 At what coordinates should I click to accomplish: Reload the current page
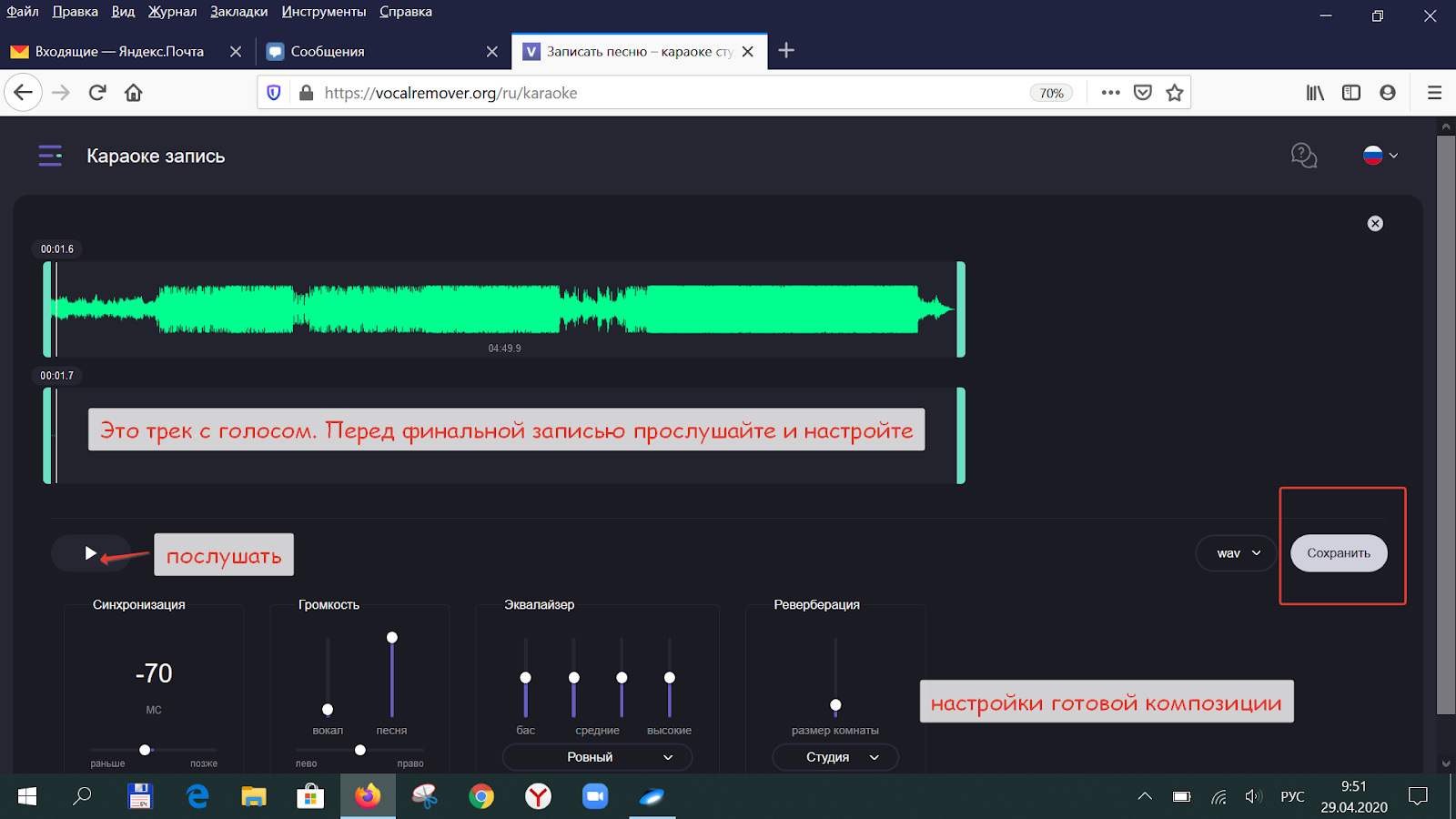click(97, 93)
